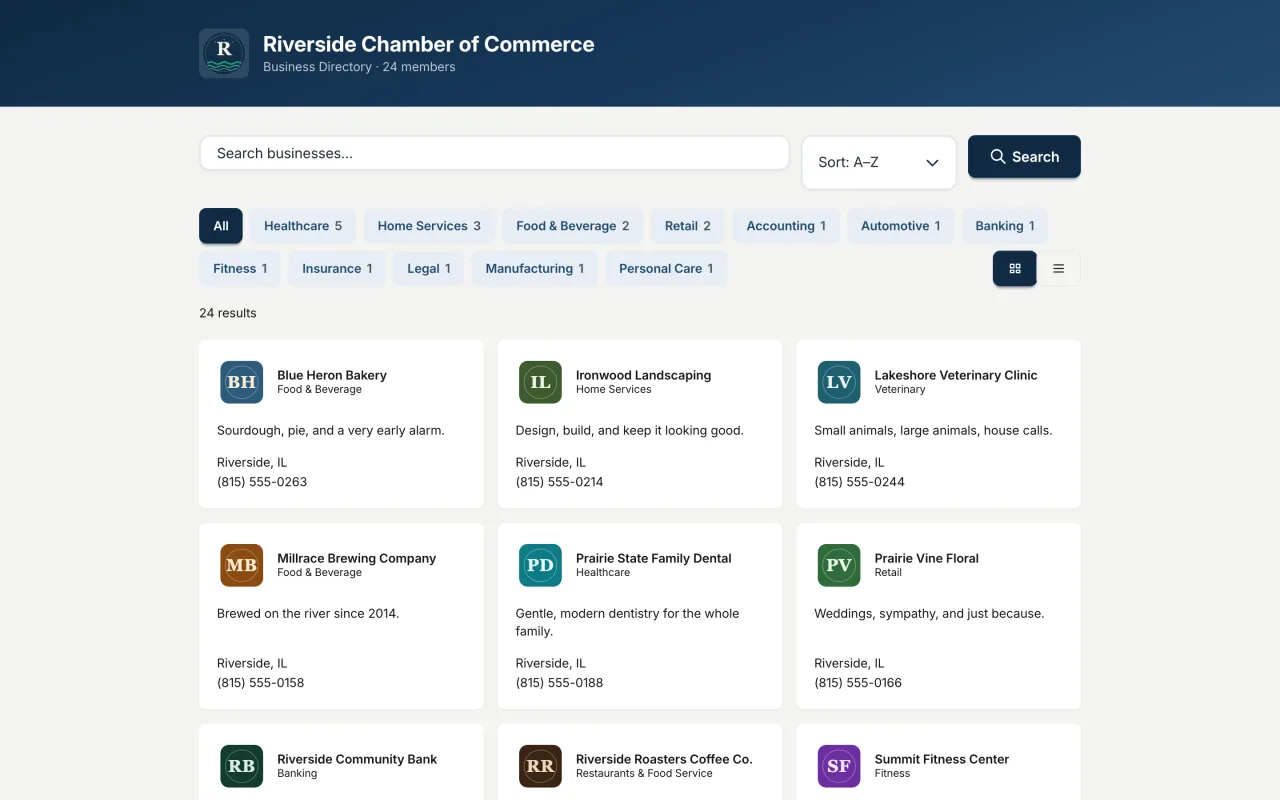Filter by Personal Care category
1280x800 pixels.
[666, 269]
